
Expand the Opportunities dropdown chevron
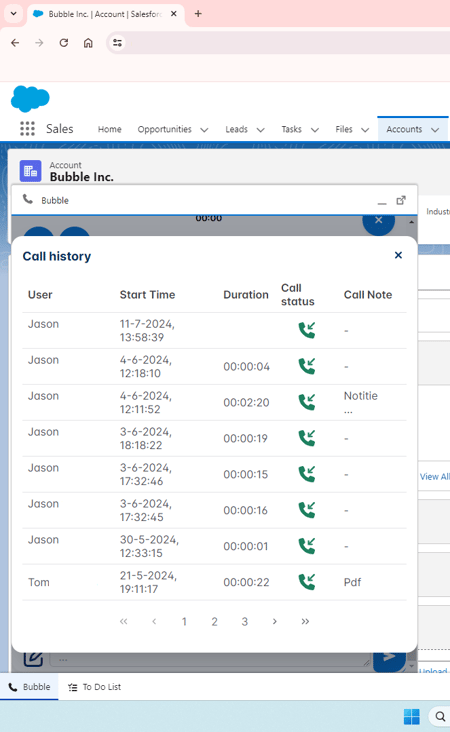pyautogui.click(x=204, y=130)
